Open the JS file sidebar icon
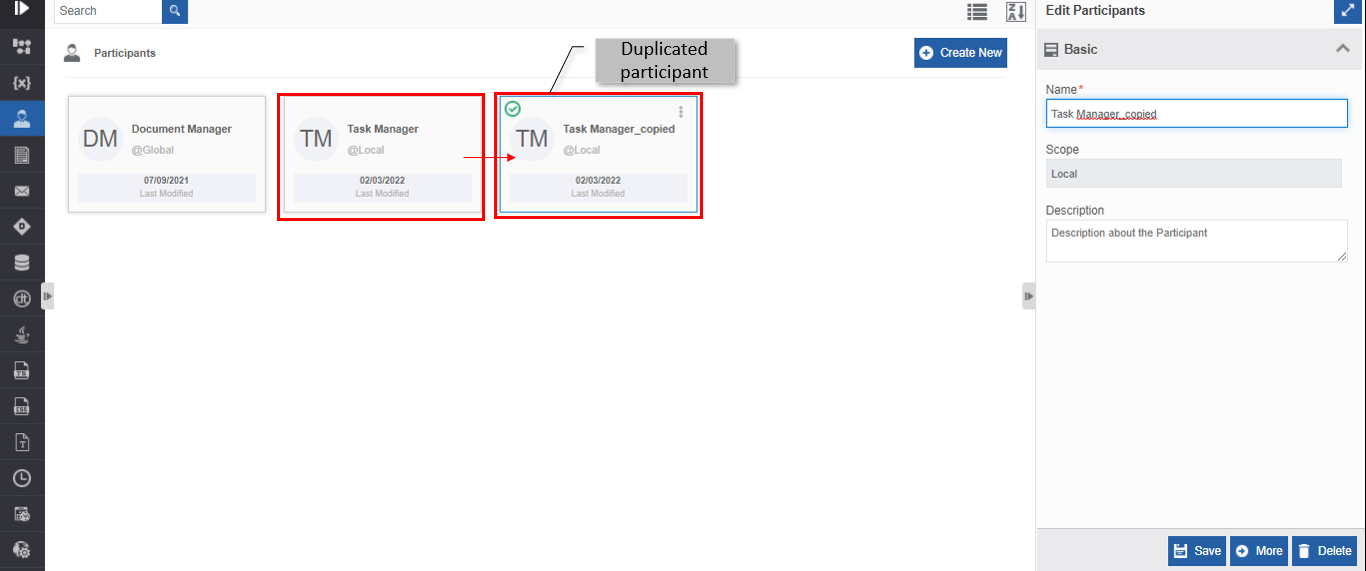1366x571 pixels. 22,371
